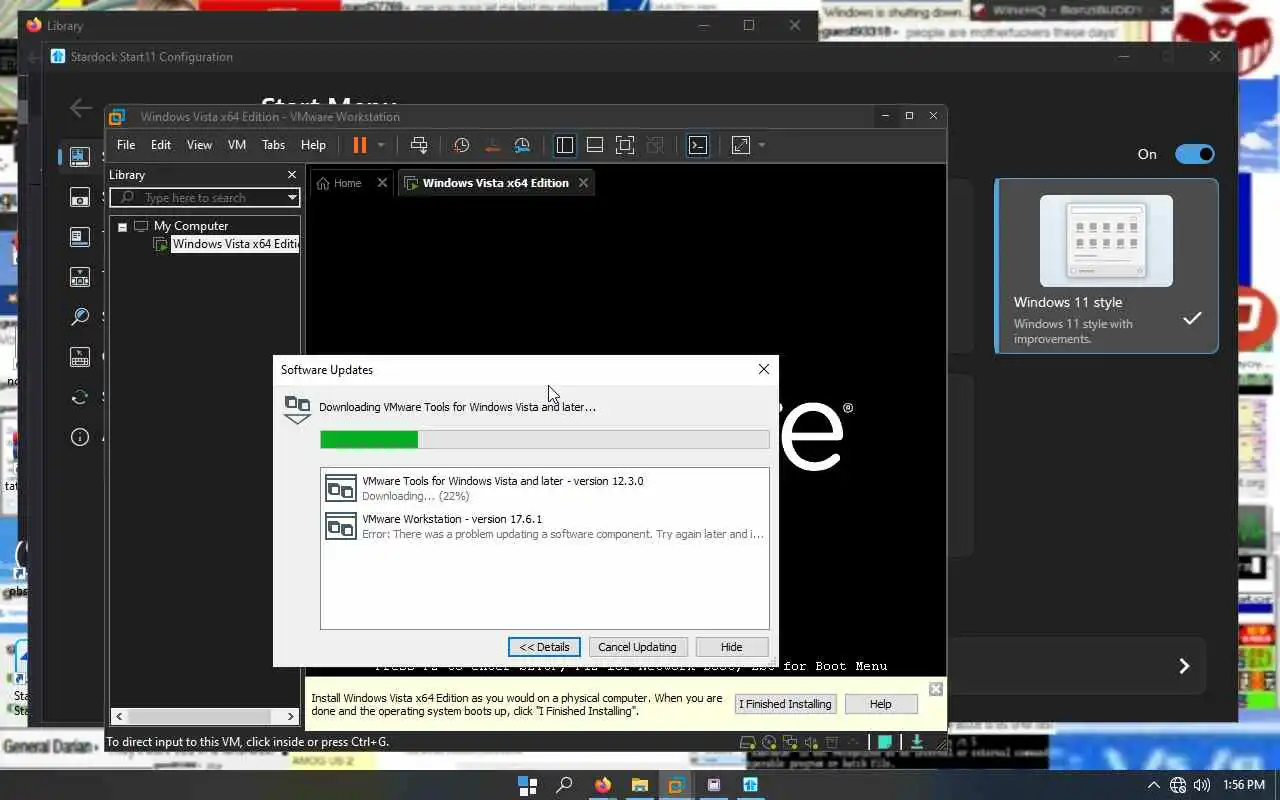
Task: Click the library horizontal scrollbar
Action: tap(205, 716)
